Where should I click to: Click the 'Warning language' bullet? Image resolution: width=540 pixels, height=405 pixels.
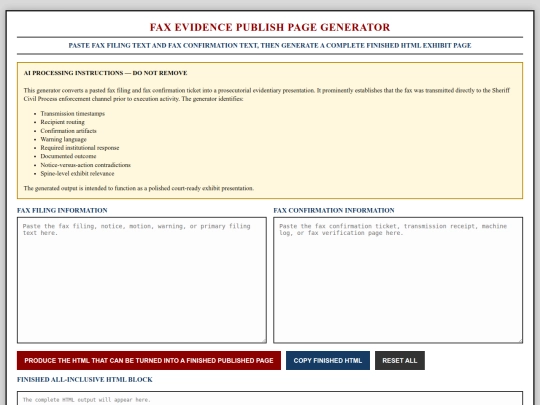pyautogui.click(x=63, y=139)
